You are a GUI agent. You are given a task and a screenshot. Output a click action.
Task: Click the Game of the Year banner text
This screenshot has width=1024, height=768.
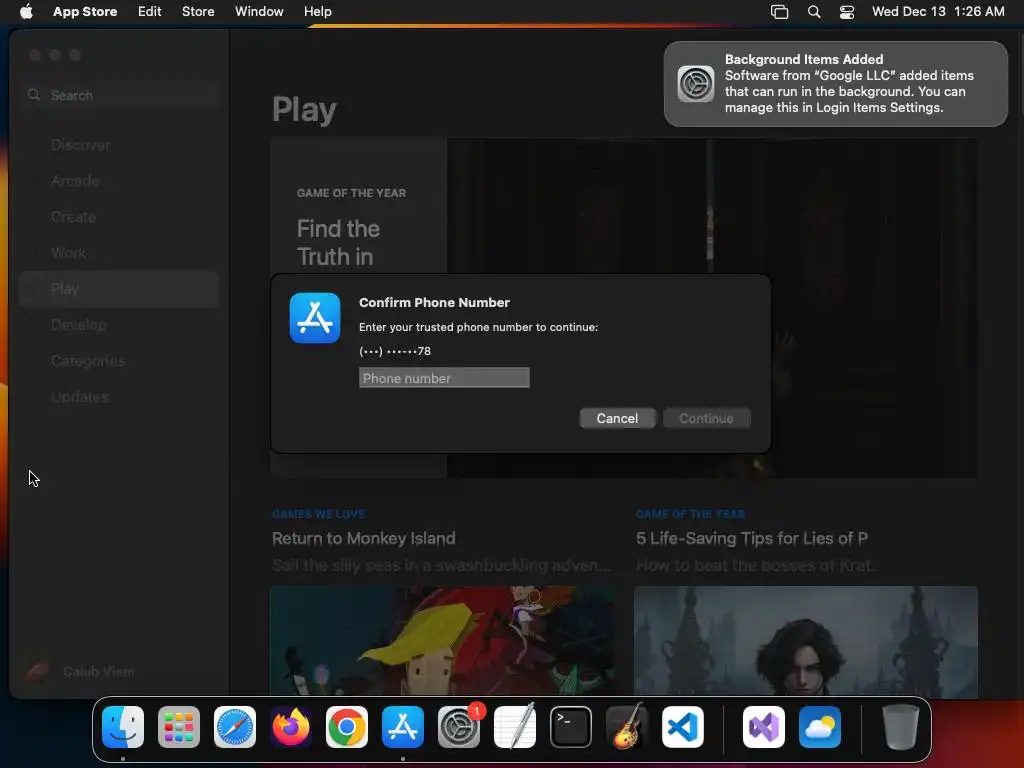[351, 193]
